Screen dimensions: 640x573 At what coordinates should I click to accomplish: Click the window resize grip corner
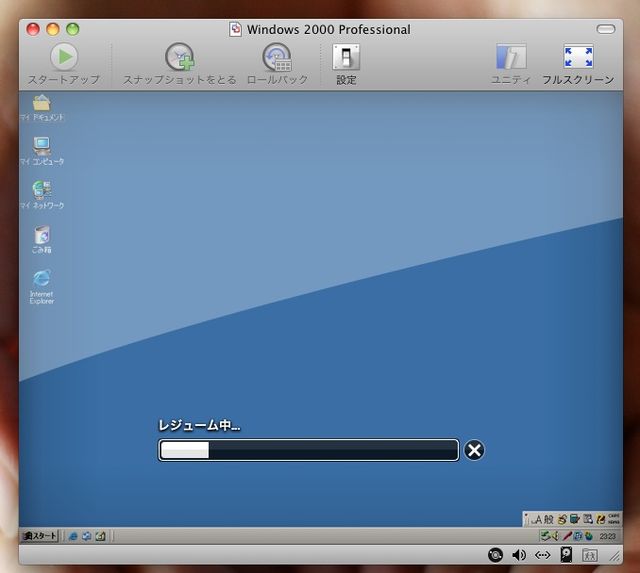[x=615, y=556]
